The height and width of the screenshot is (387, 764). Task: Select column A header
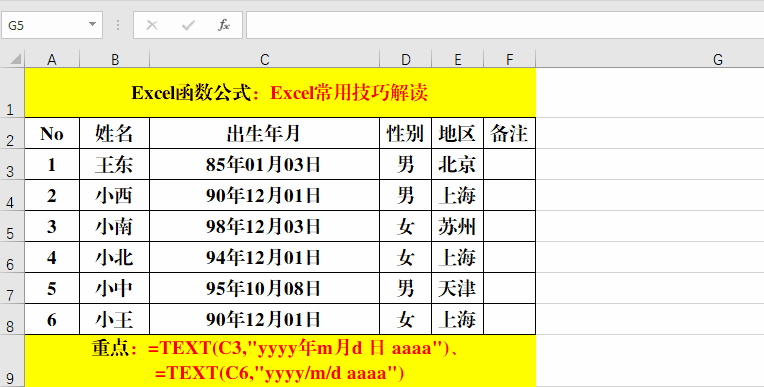(x=52, y=59)
